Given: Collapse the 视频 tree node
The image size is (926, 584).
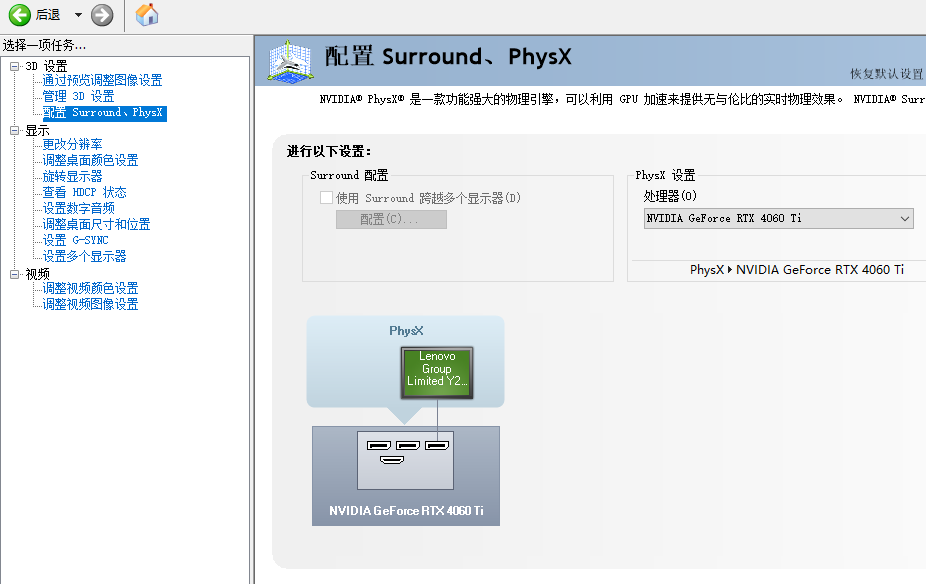Looking at the screenshot, I should pyautogui.click(x=15, y=274).
